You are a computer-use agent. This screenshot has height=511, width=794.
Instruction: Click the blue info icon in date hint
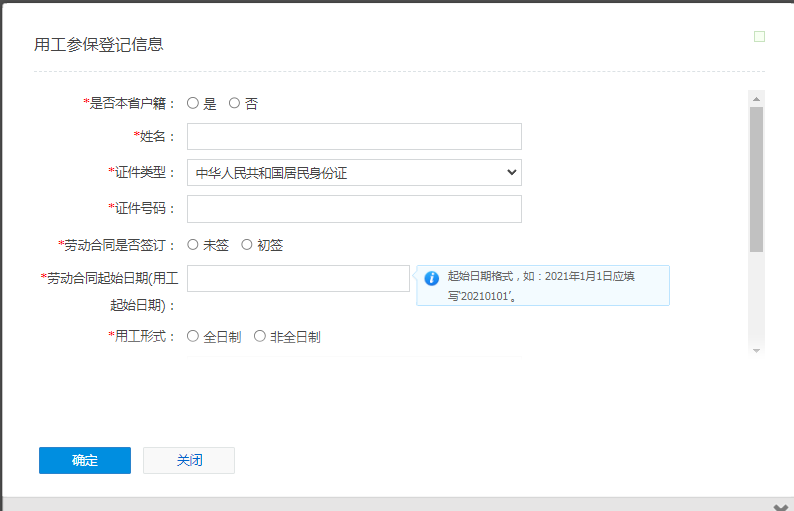[431, 278]
